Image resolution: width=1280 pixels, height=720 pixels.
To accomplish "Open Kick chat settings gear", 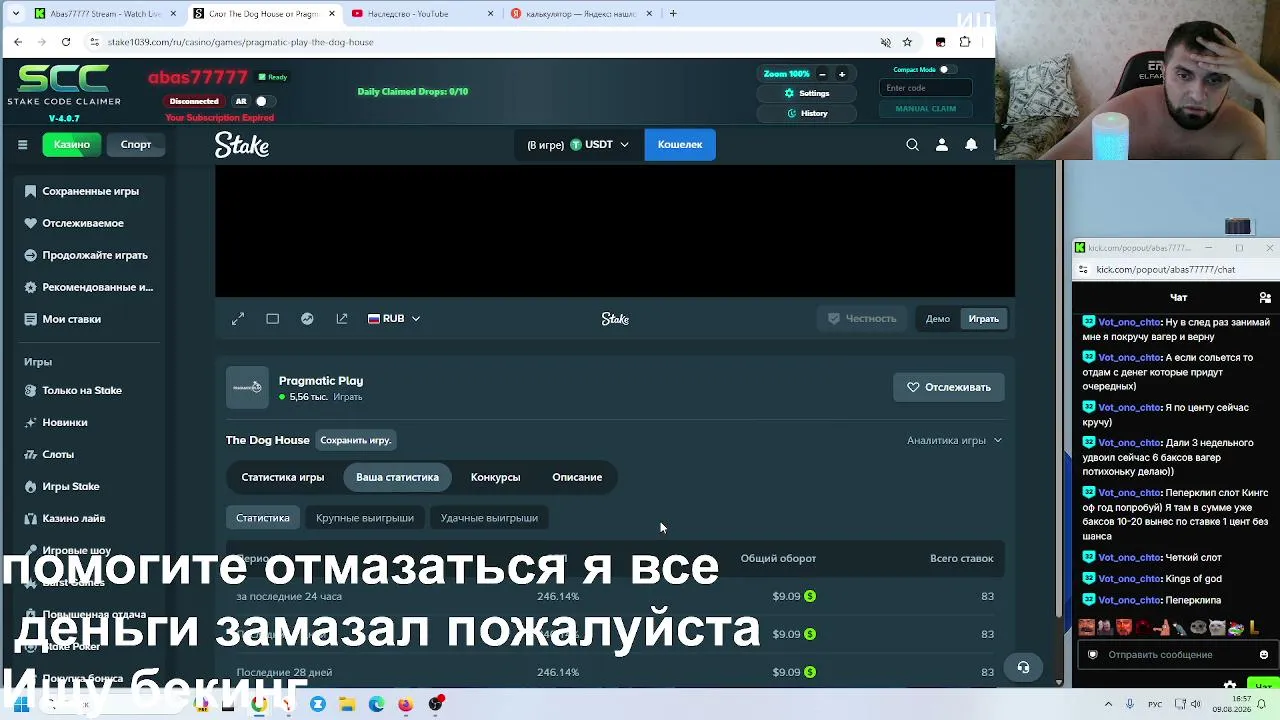I will (x=1230, y=686).
